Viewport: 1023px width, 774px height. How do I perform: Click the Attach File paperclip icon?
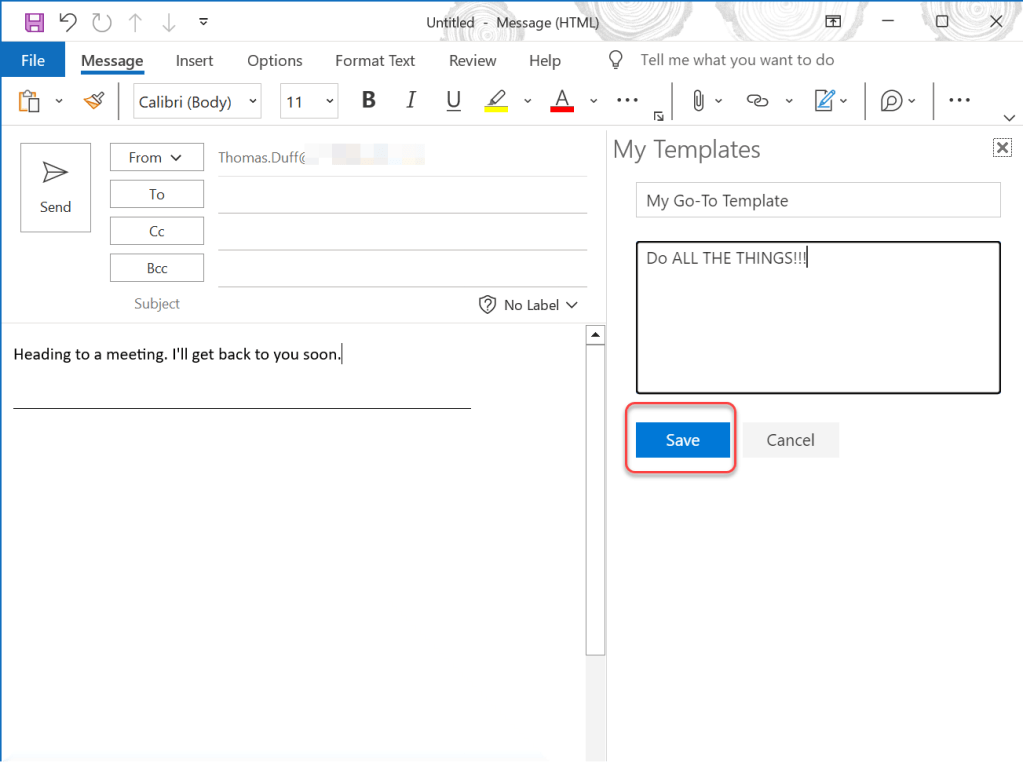pyautogui.click(x=698, y=101)
